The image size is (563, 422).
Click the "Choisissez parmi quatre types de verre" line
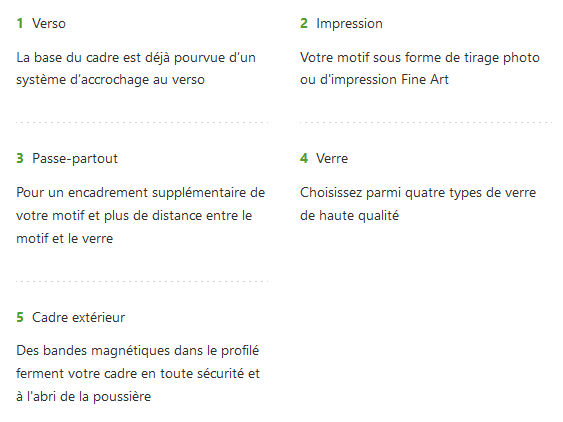[418, 193]
